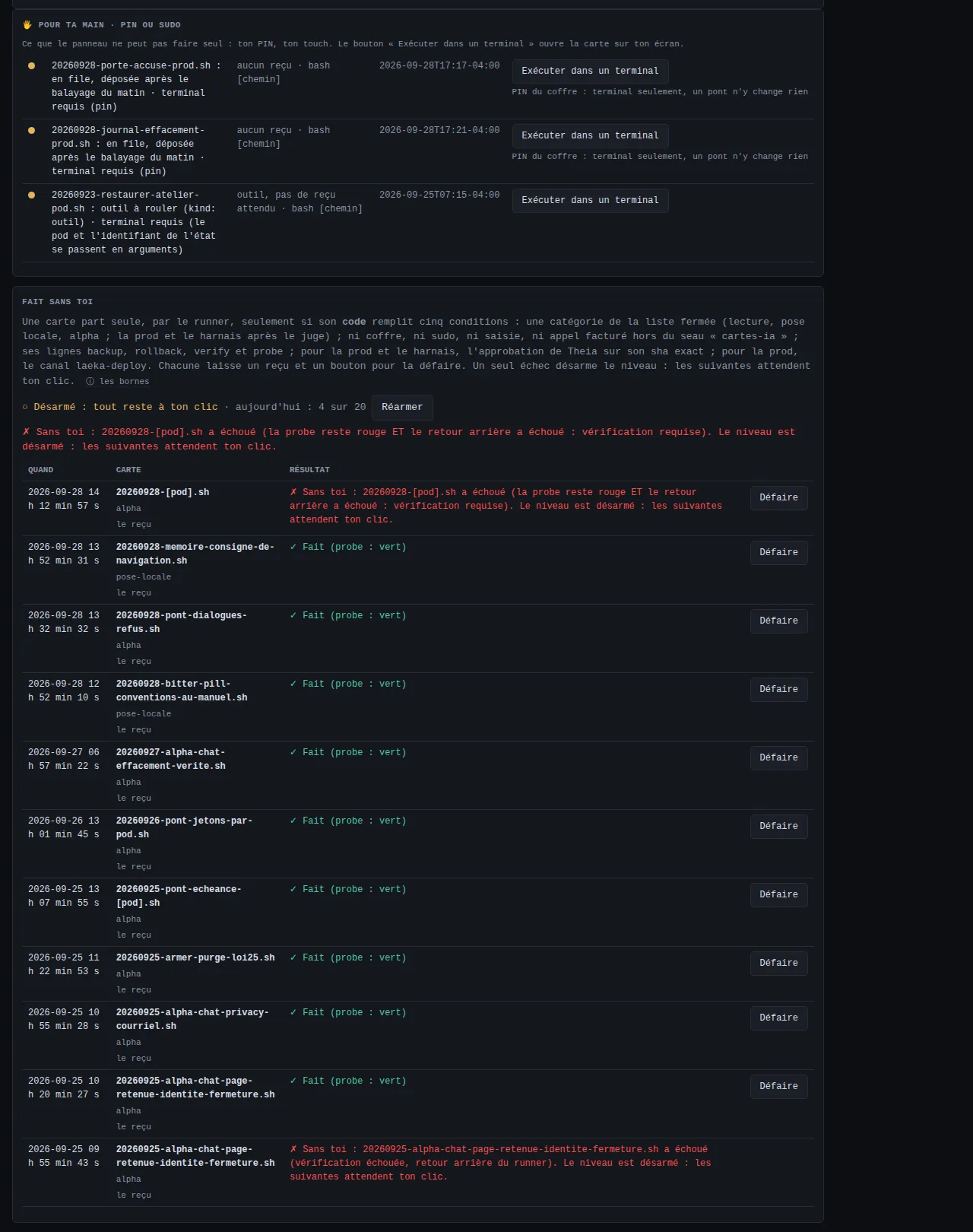The width and height of the screenshot is (973, 1232).
Task: Click Défaire for bitter-pill-conventions-au-manuel.sh
Action: pos(778,690)
